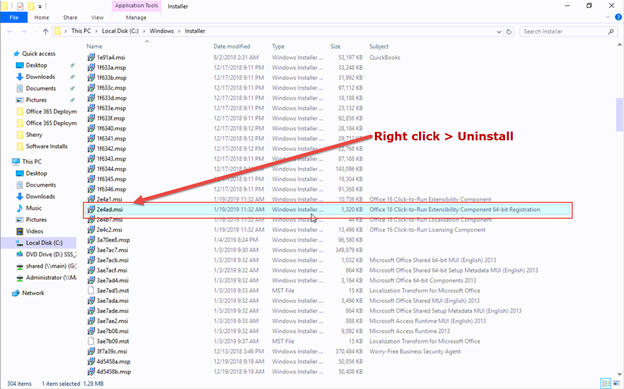The width and height of the screenshot is (624, 389).
Task: Sort by the Subject column header
Action: tap(378, 47)
